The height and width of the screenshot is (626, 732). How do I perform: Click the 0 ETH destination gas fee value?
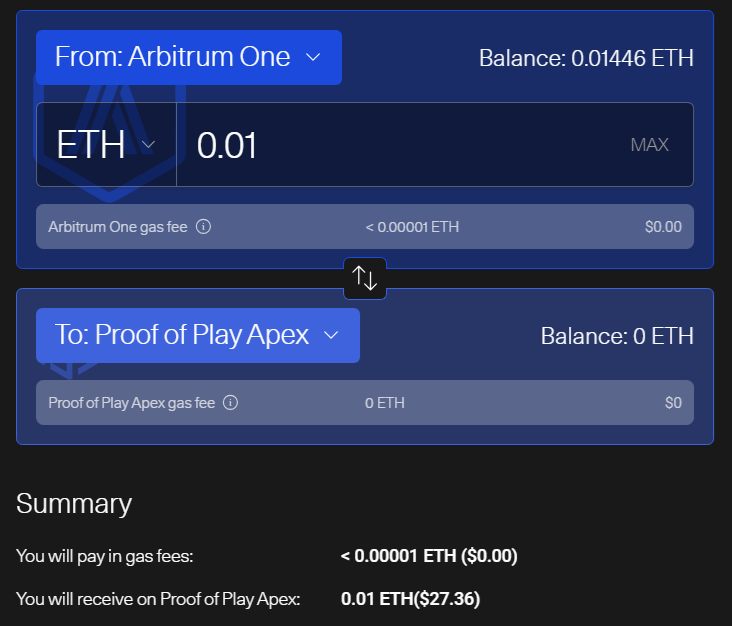(x=385, y=403)
